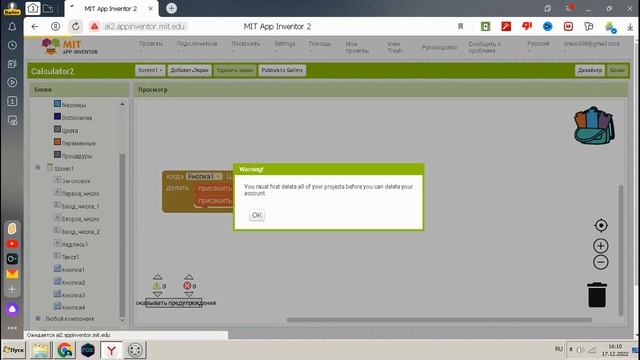Viewport: 640px width, 360px height.
Task: Open mail icon in browser sidebar
Action: tap(12, 274)
